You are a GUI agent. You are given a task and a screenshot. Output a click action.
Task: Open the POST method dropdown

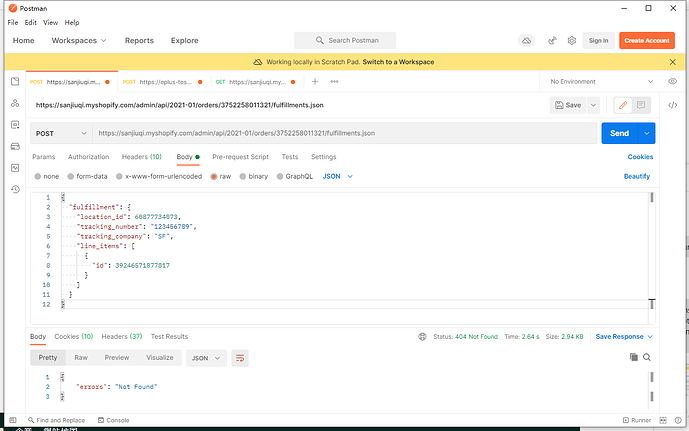pyautogui.click(x=60, y=132)
